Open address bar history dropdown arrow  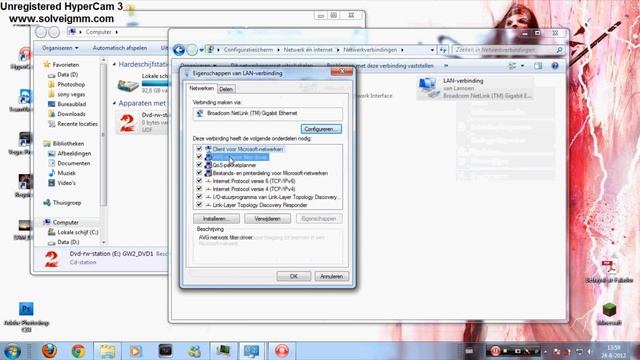pyautogui.click(x=432, y=50)
